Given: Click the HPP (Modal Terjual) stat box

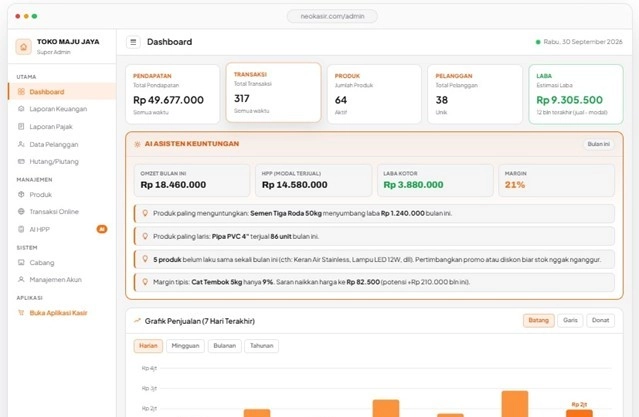Looking at the screenshot, I should pos(313,180).
